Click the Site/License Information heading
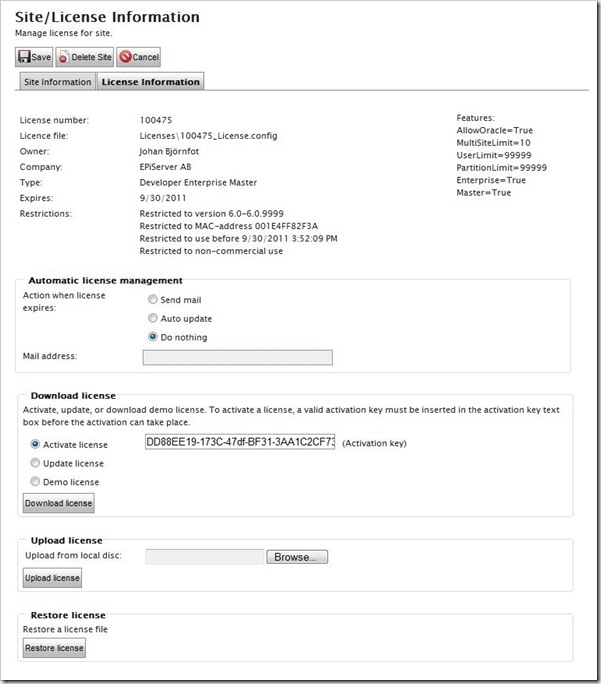 pos(107,17)
